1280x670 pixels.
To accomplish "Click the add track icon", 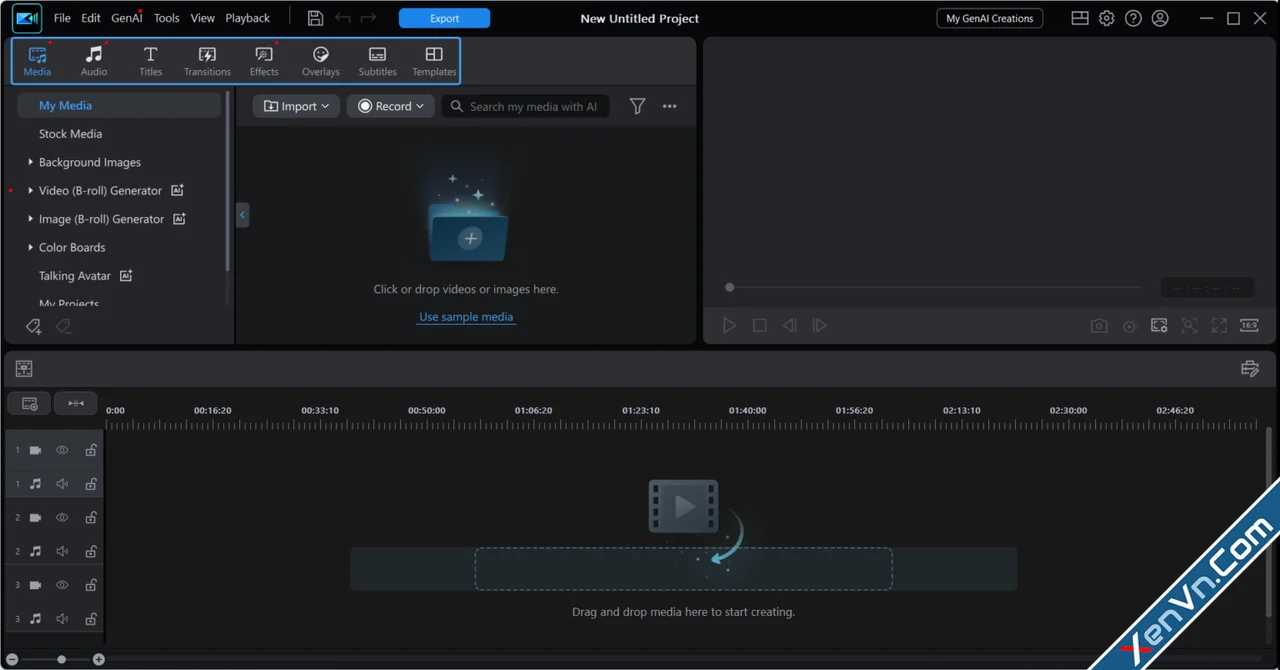I will click(x=29, y=403).
